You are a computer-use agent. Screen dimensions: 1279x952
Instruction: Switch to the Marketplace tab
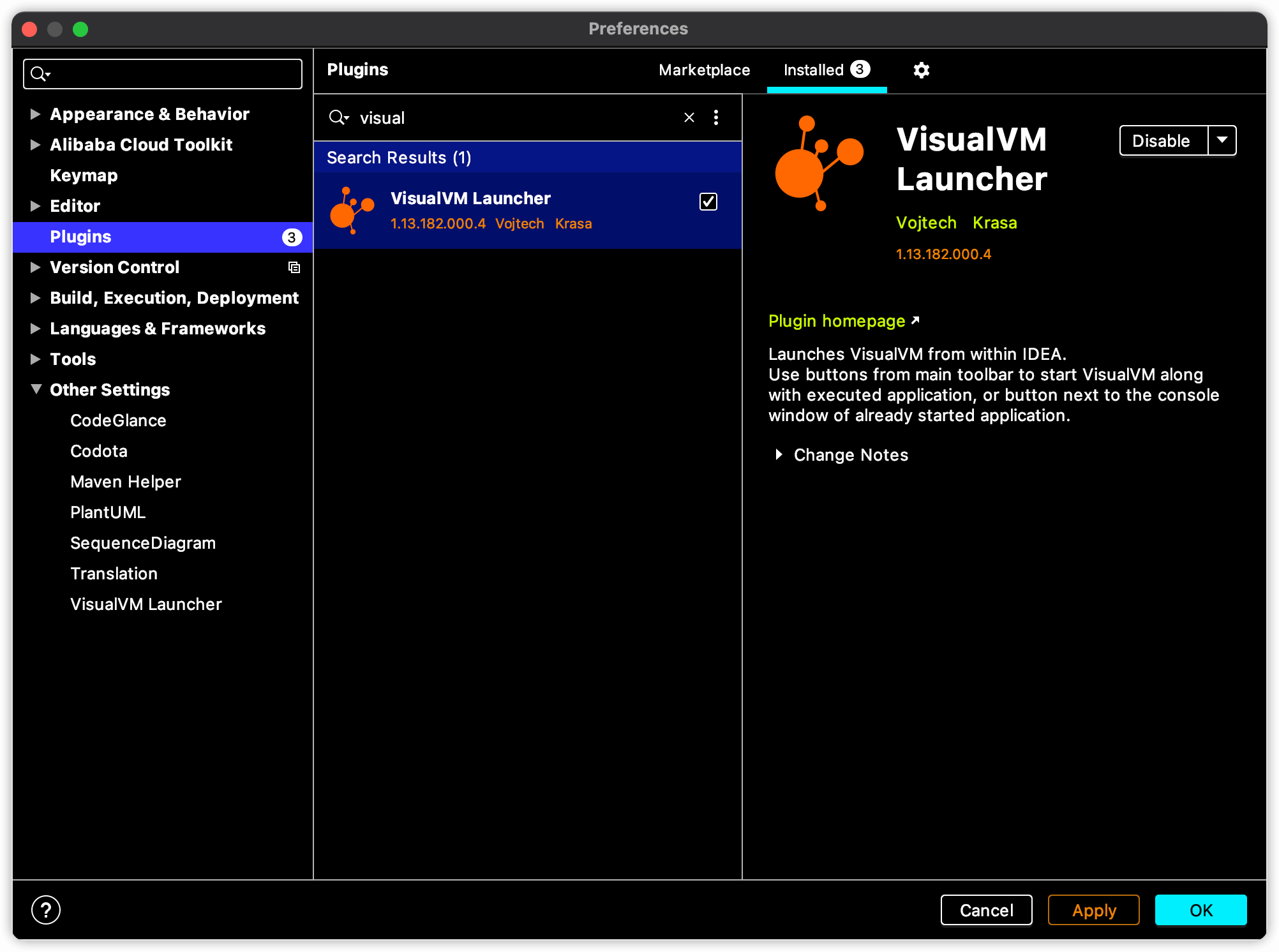point(705,70)
